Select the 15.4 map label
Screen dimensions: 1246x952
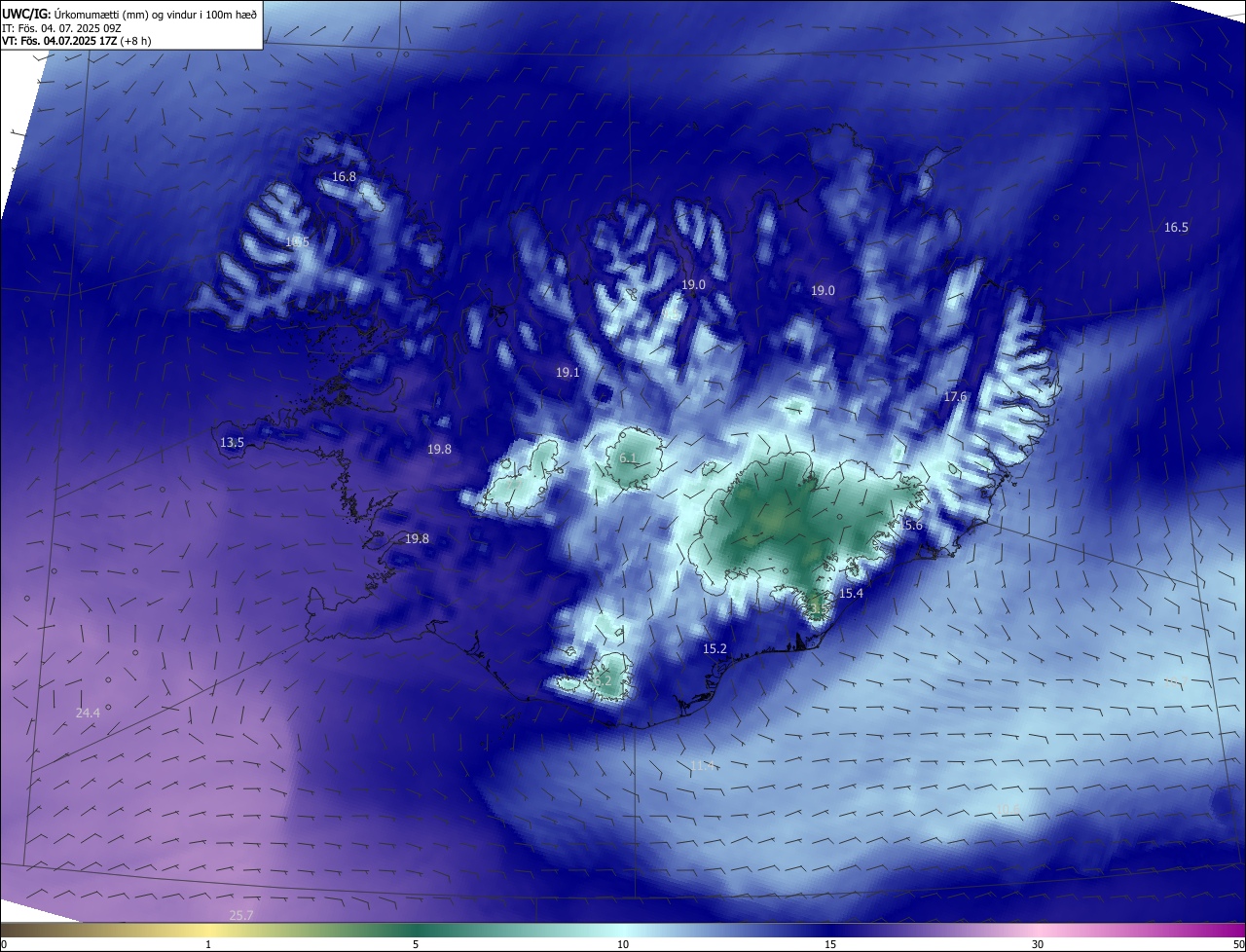coord(851,594)
